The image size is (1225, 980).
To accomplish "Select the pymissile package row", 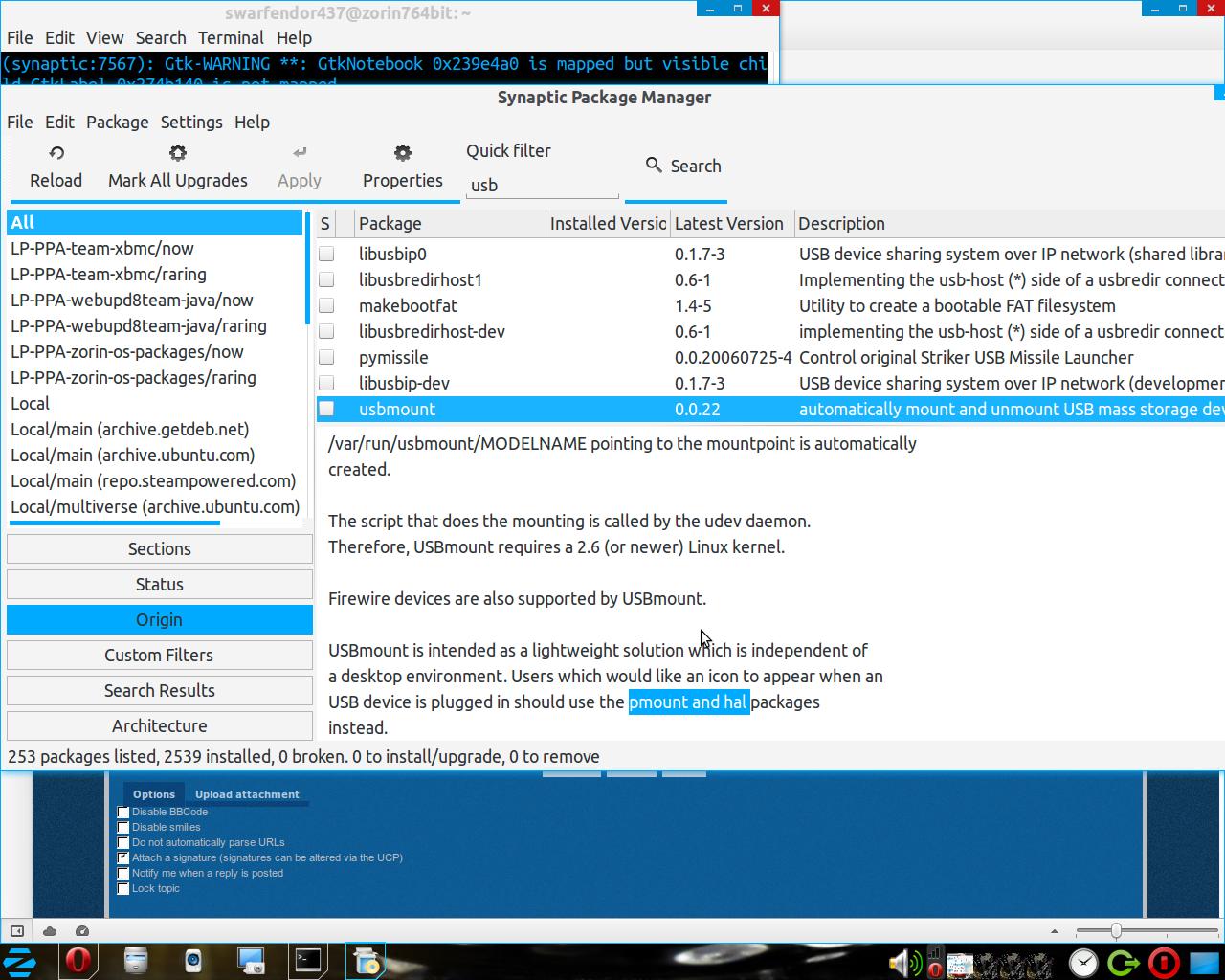I will pyautogui.click(x=770, y=357).
